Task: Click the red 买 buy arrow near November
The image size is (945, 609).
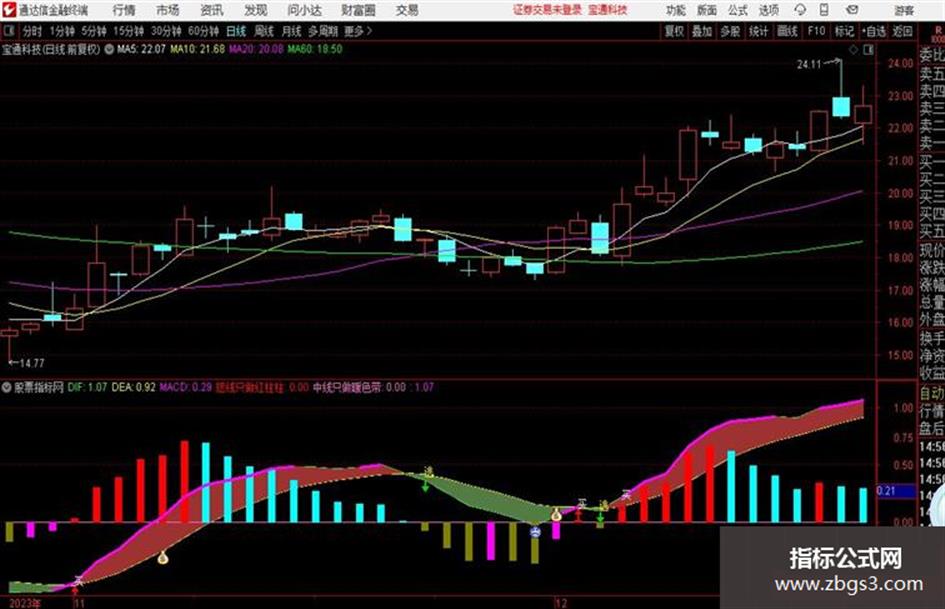Action: 76,592
